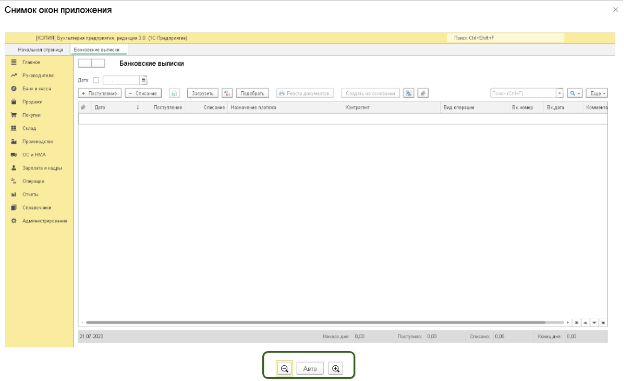Click the paperclip attachments toolbar icon
Viewport: 624px width, 381px height.
(423, 93)
